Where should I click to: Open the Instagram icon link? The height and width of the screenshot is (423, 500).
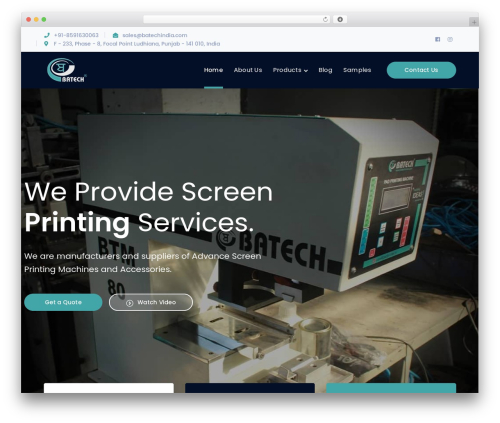(450, 39)
